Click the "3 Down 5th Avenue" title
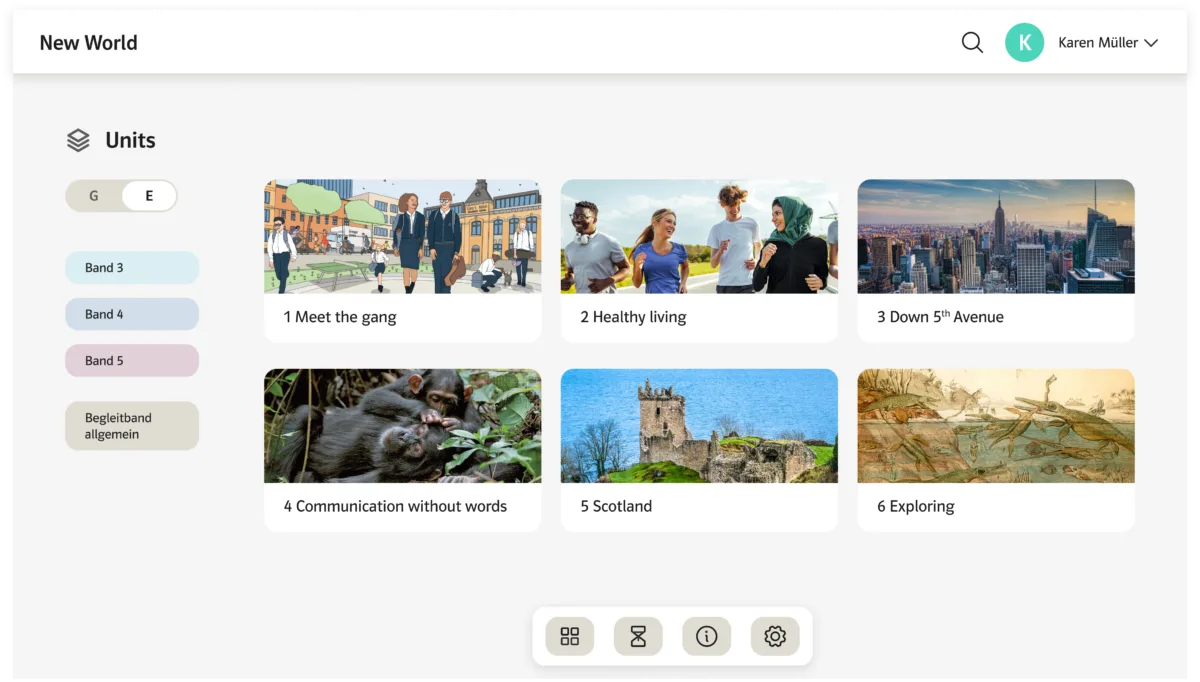The height and width of the screenshot is (682, 1200). click(940, 317)
